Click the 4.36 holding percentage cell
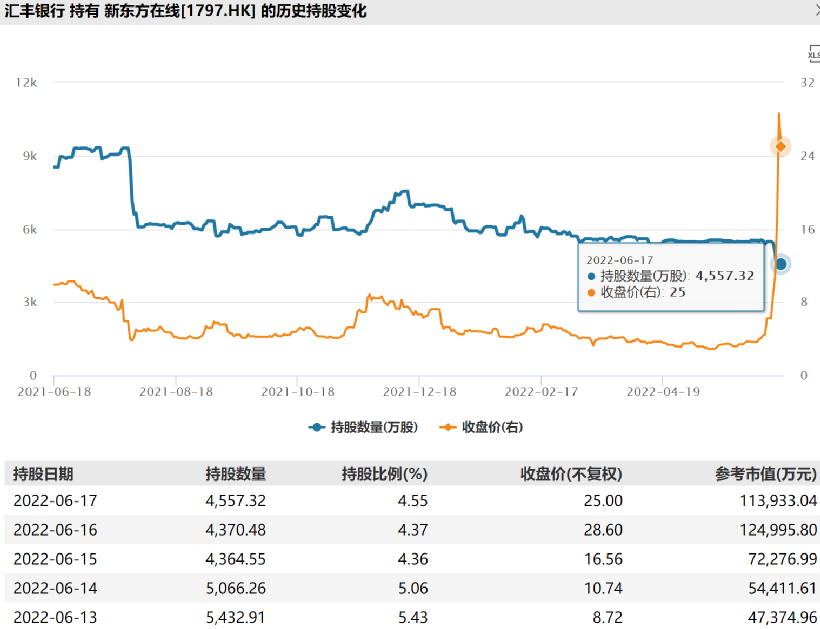The height and width of the screenshot is (629, 820). (x=413, y=559)
